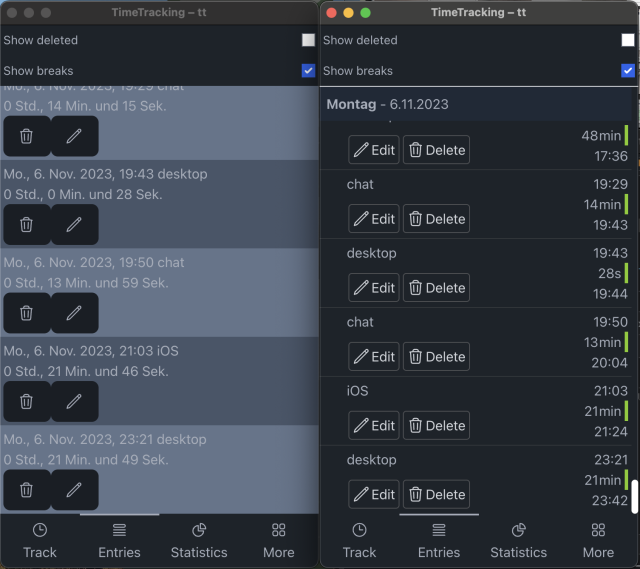This screenshot has height=569, width=640.
Task: Click pencil icon for 19:50 chat entry in left window
Action: pyautogui.click(x=74, y=313)
